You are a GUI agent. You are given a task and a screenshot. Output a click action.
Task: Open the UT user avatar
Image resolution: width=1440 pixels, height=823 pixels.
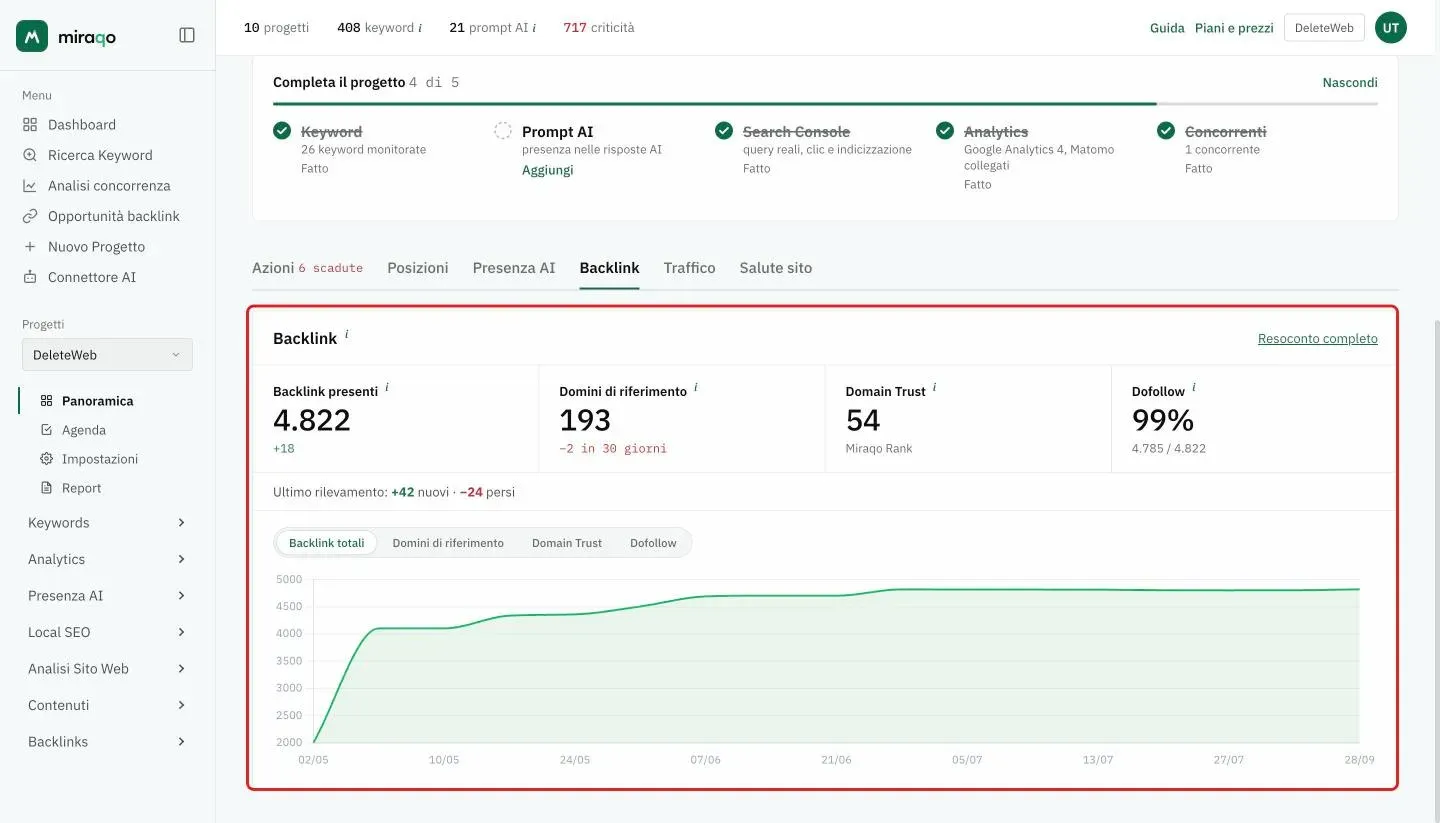click(x=1391, y=28)
